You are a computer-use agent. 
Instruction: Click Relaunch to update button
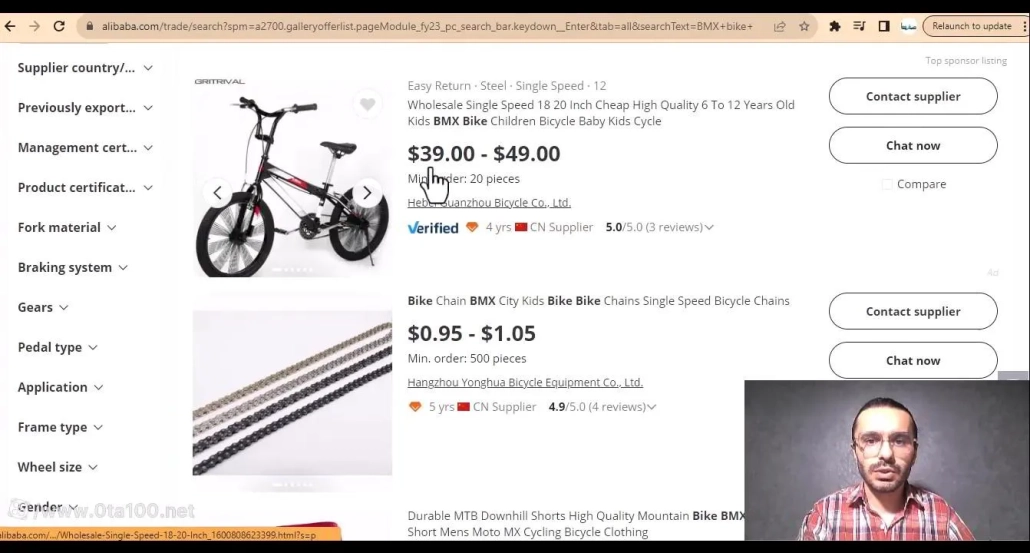[972, 26]
